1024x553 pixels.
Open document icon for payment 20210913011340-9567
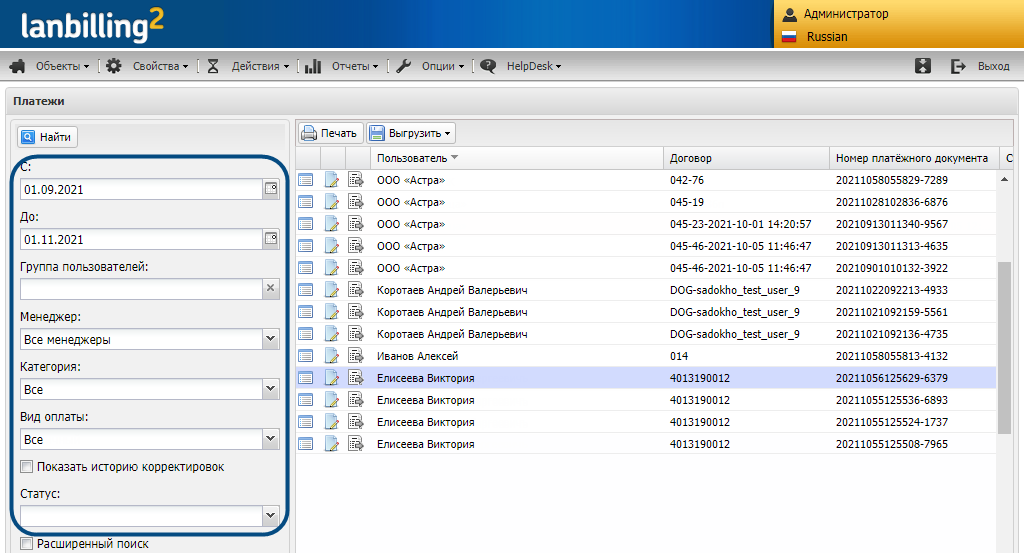pyautogui.click(x=356, y=224)
